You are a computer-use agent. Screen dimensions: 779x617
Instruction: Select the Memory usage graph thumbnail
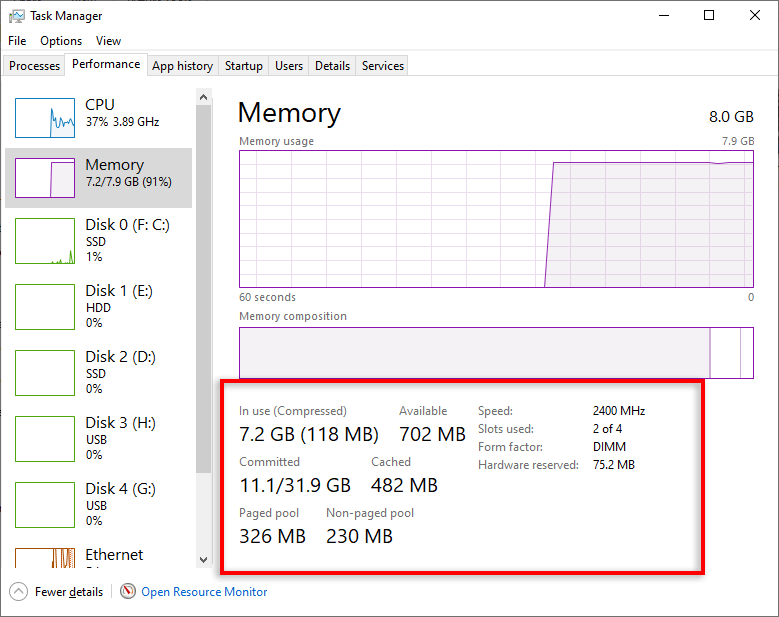45,178
